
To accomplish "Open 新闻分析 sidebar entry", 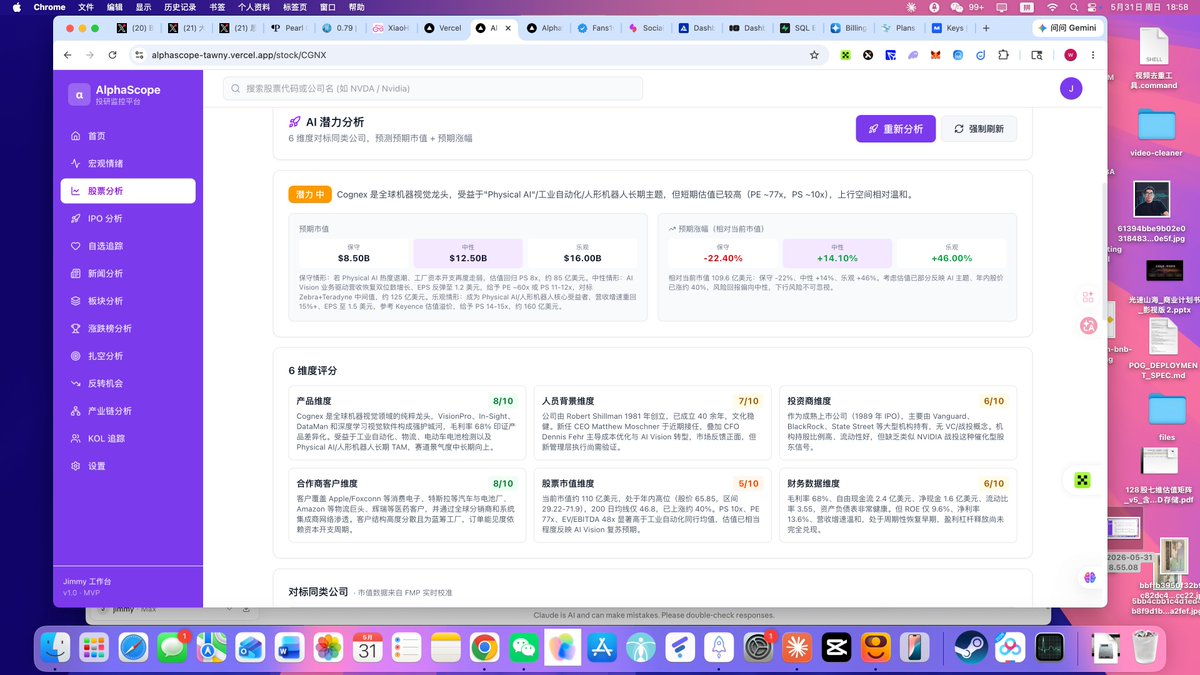I will 127,273.
